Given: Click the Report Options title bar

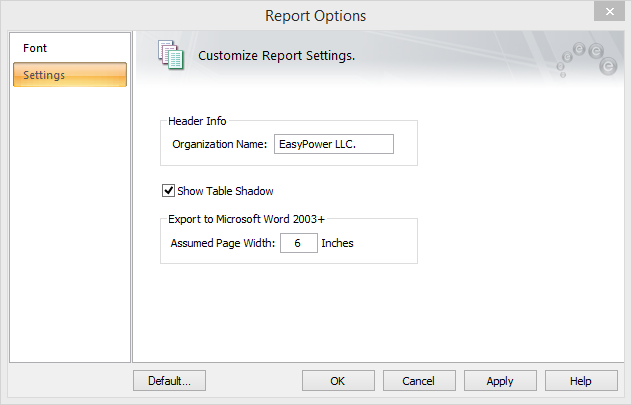Looking at the screenshot, I should tap(315, 15).
